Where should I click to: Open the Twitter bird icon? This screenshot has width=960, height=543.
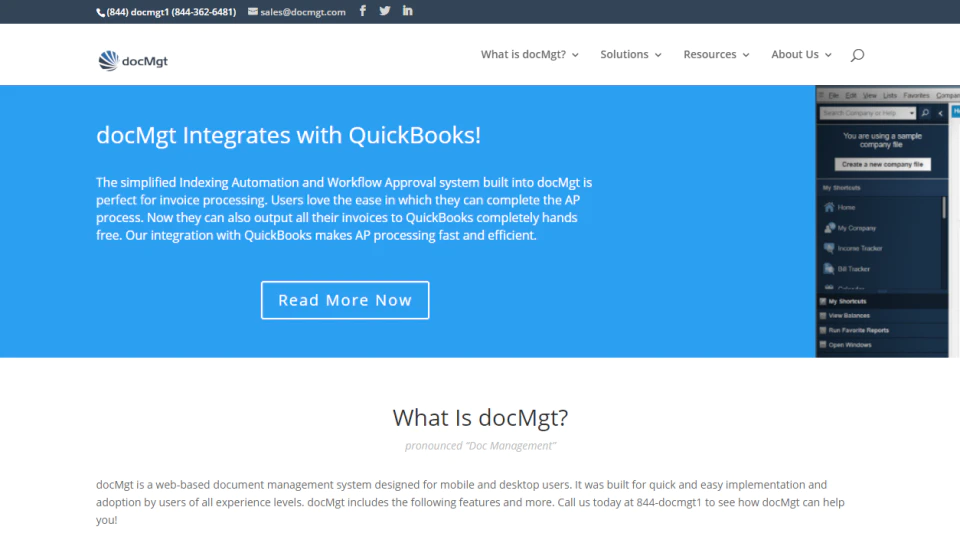point(384,10)
